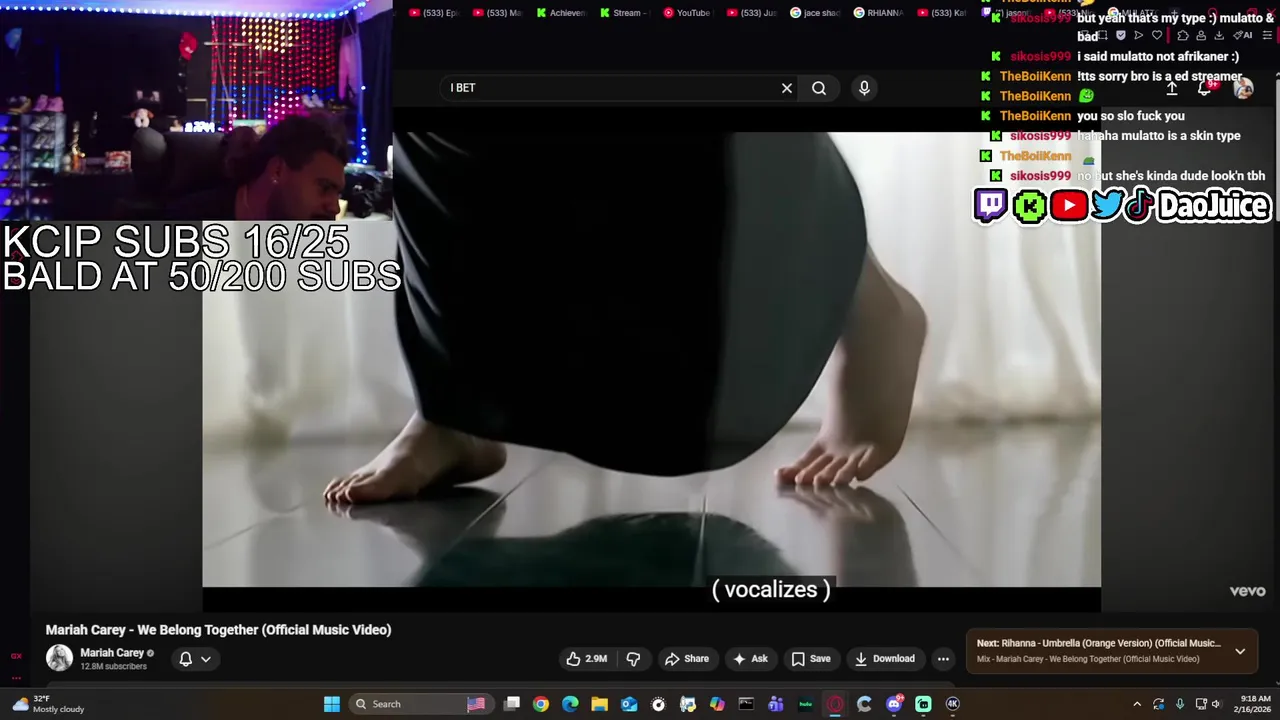Viewport: 1280px width, 720px height.
Task: Open network settings from tray icon
Action: tap(1201, 704)
